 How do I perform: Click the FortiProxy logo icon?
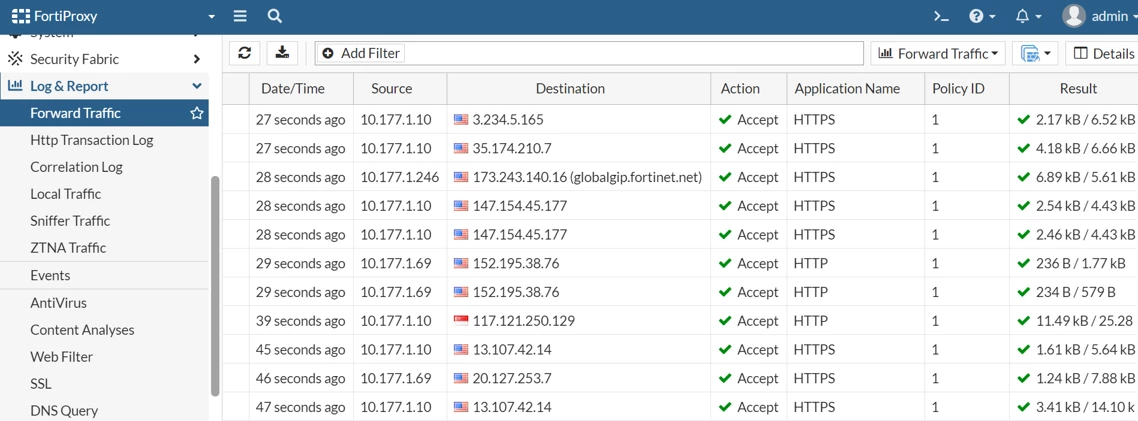tap(20, 16)
